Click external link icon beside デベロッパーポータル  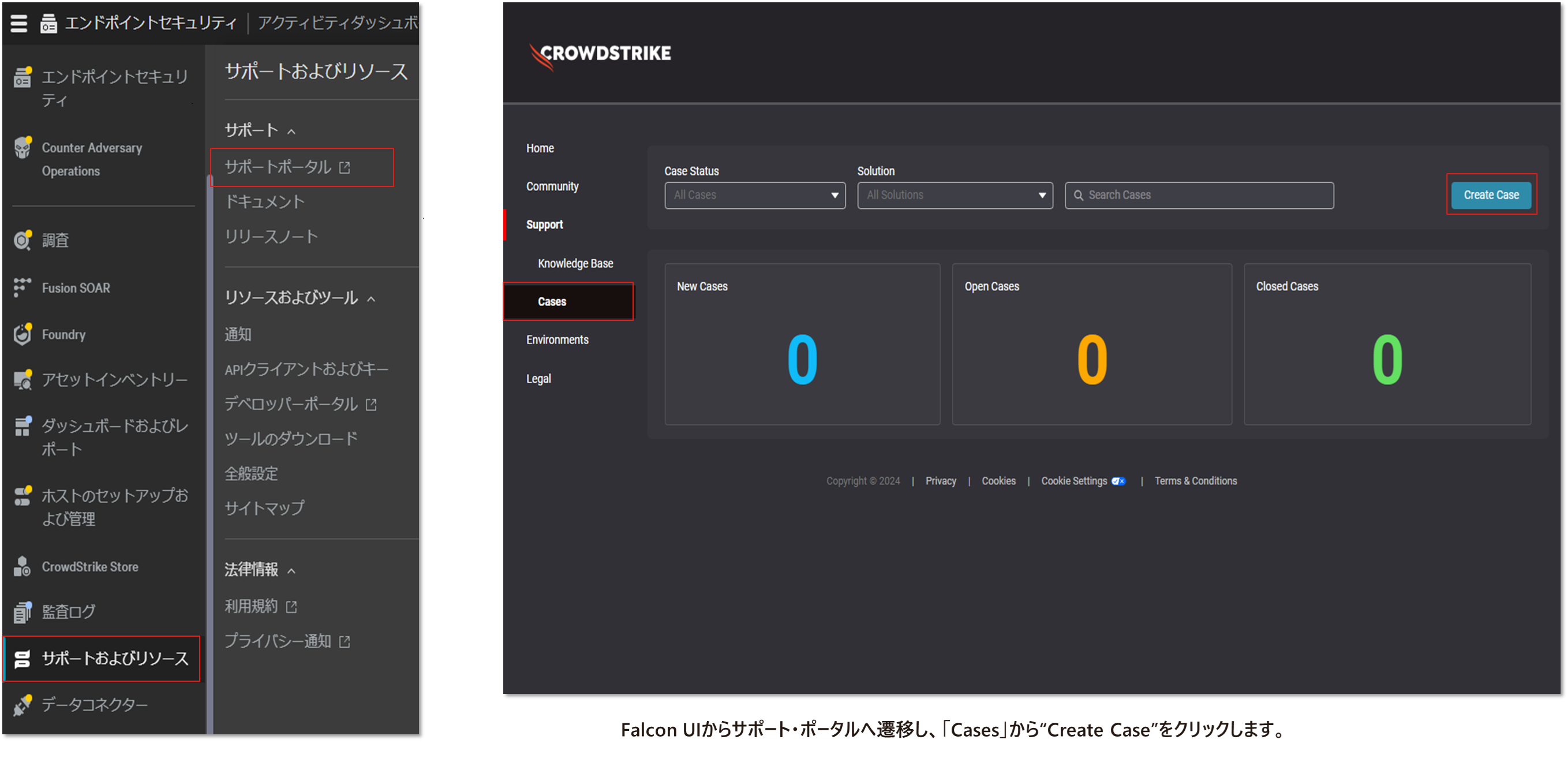tap(371, 405)
